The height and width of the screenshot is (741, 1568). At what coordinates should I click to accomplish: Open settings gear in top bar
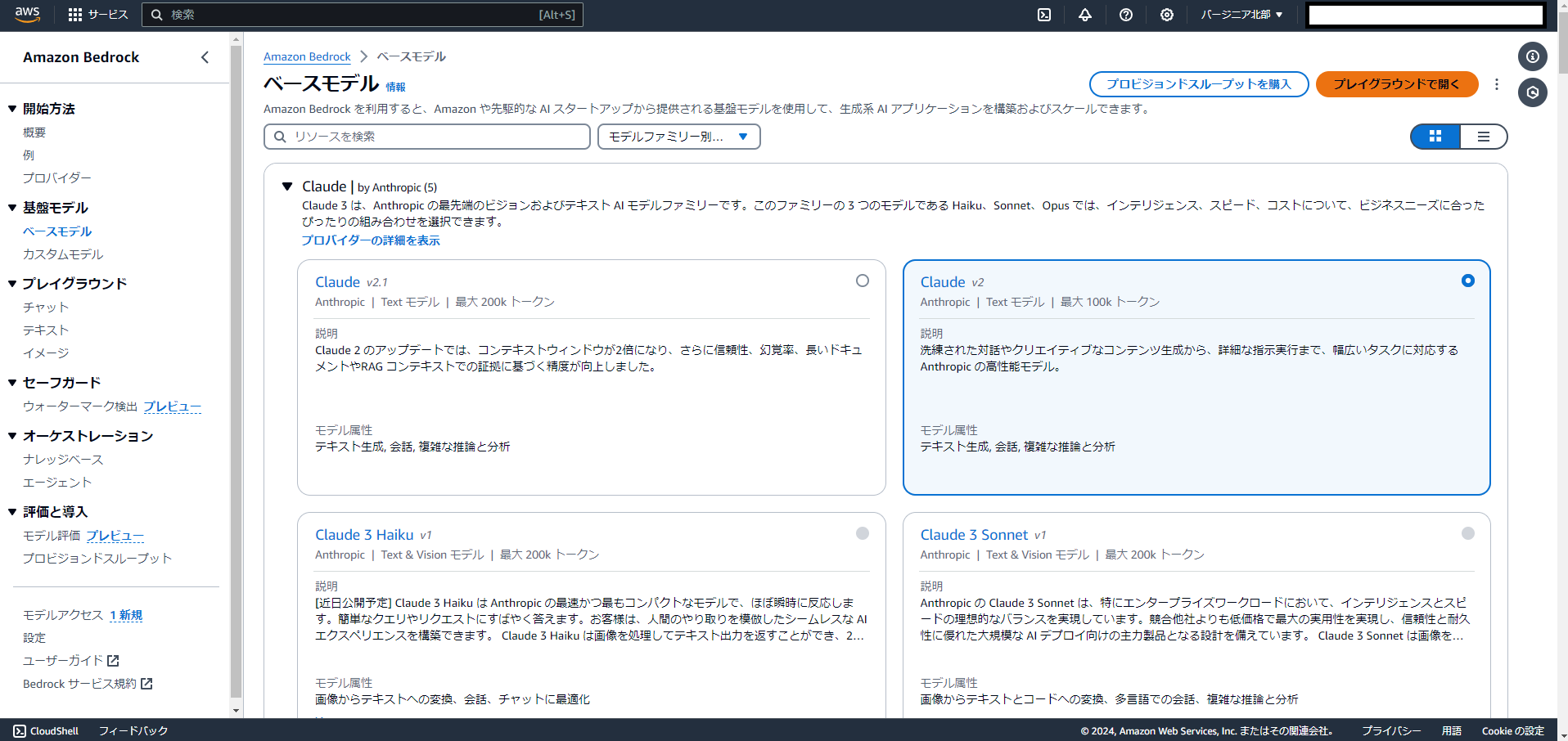pyautogui.click(x=1167, y=15)
